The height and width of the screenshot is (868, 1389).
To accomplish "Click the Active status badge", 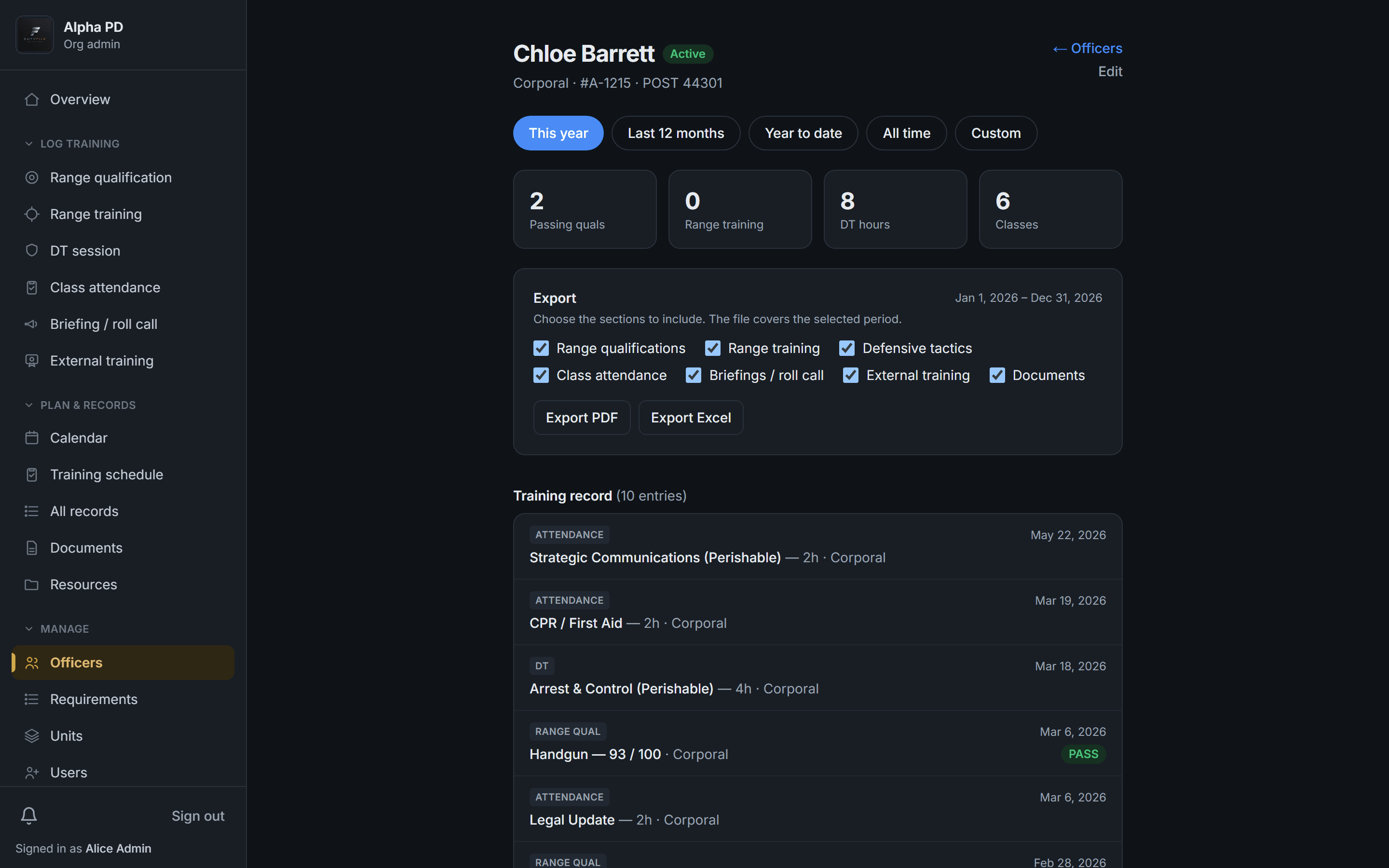I will click(688, 54).
